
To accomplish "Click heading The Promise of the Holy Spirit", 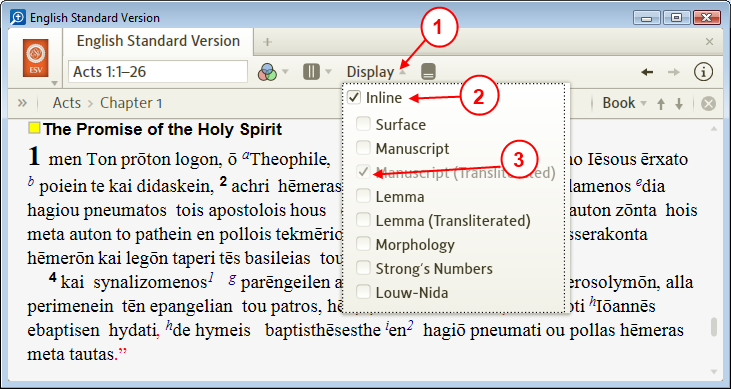I will pos(163,129).
